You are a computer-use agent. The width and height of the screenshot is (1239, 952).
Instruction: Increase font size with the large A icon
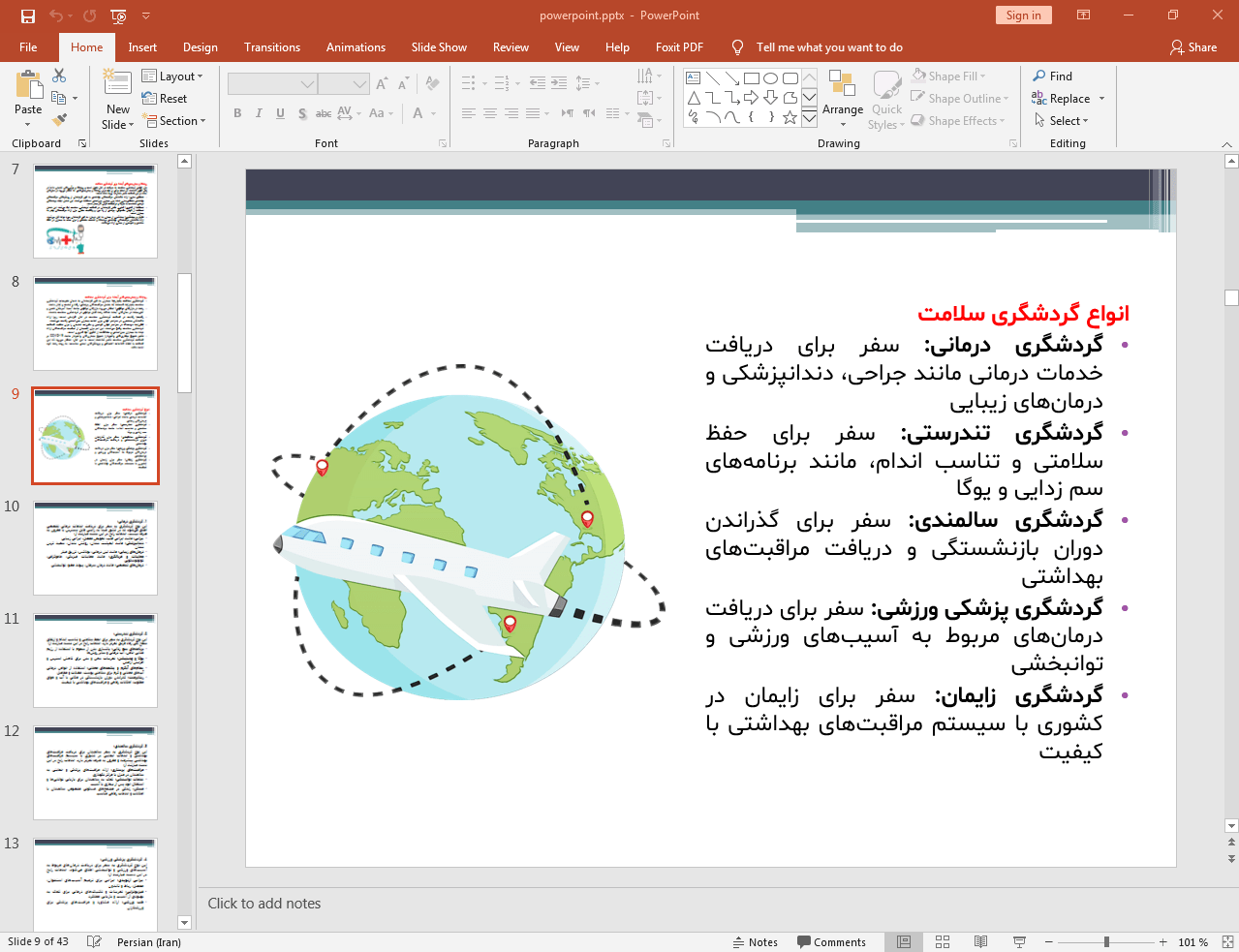[382, 84]
